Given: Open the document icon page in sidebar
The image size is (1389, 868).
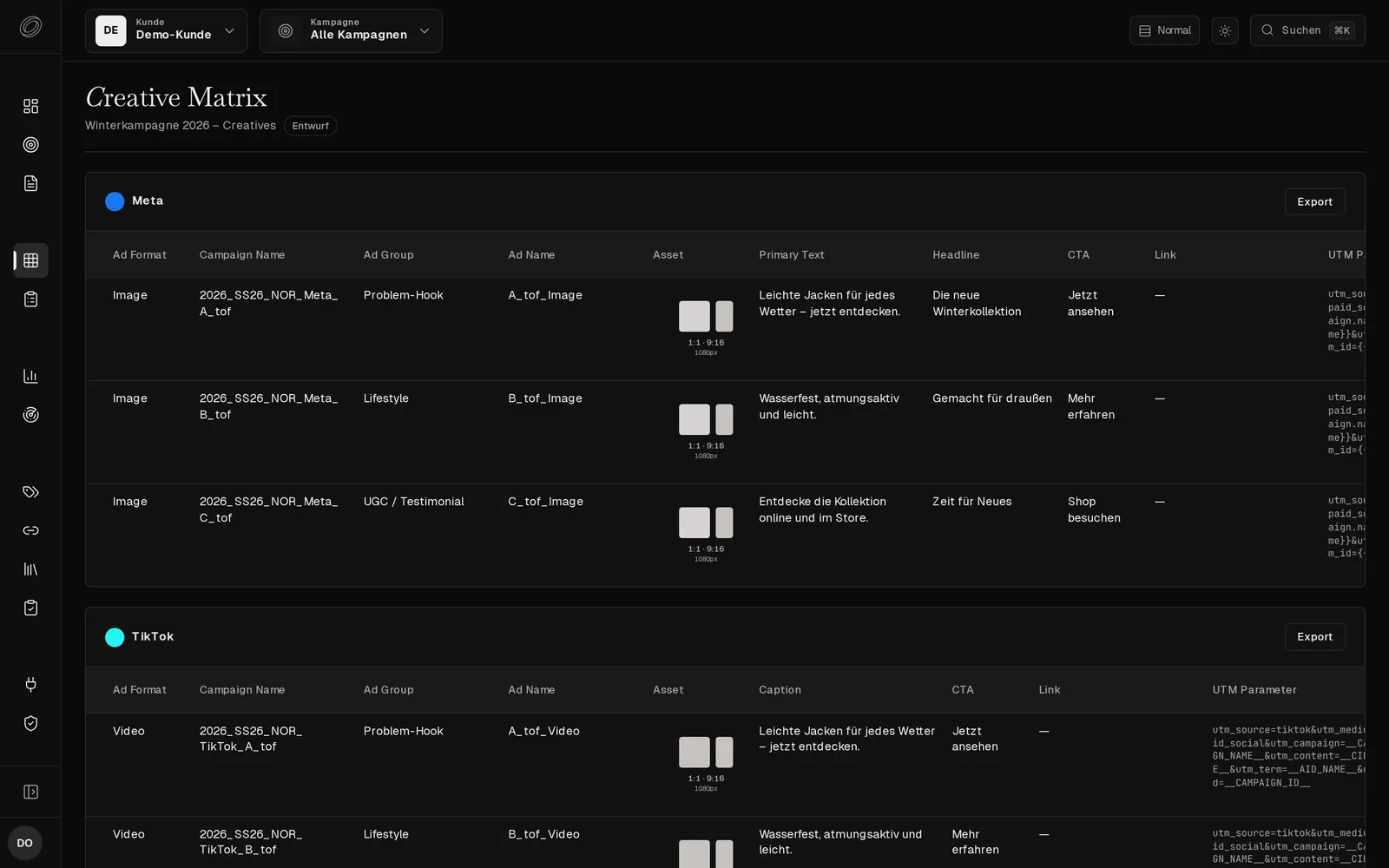Looking at the screenshot, I should pos(30,183).
